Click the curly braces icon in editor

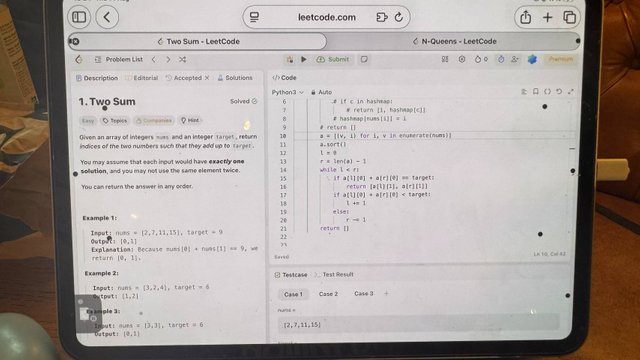[547, 91]
